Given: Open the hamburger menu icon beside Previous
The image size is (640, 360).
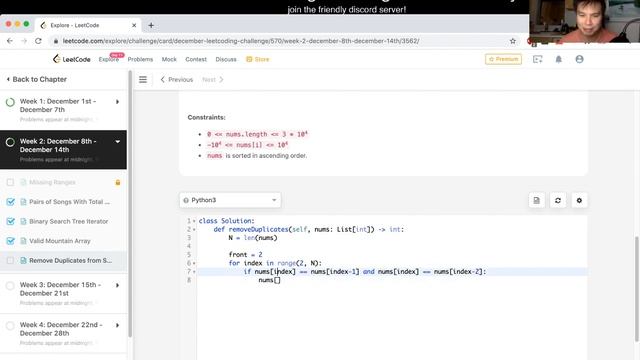Looking at the screenshot, I should 142,80.
